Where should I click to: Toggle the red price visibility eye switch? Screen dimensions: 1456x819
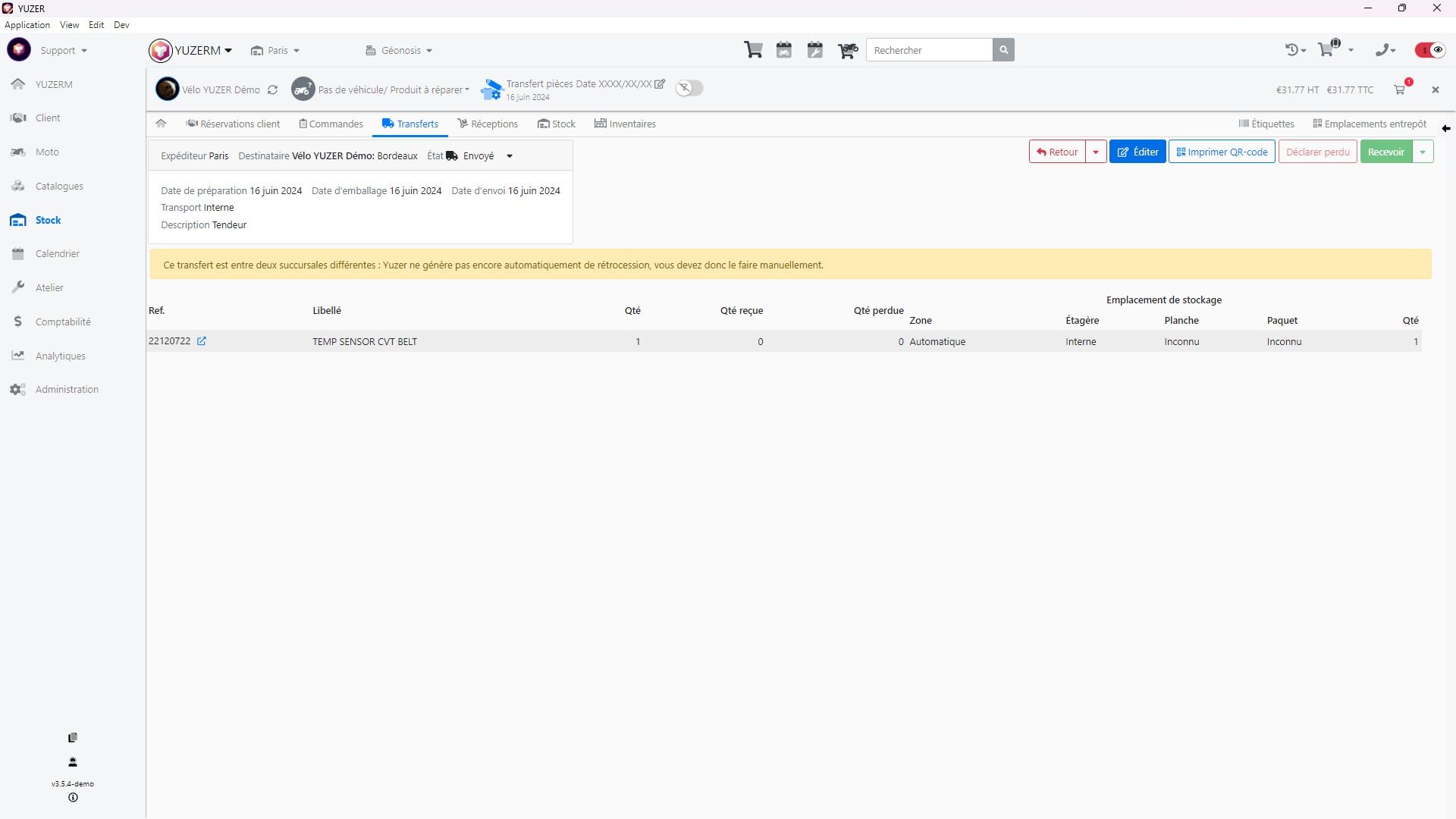[1430, 50]
